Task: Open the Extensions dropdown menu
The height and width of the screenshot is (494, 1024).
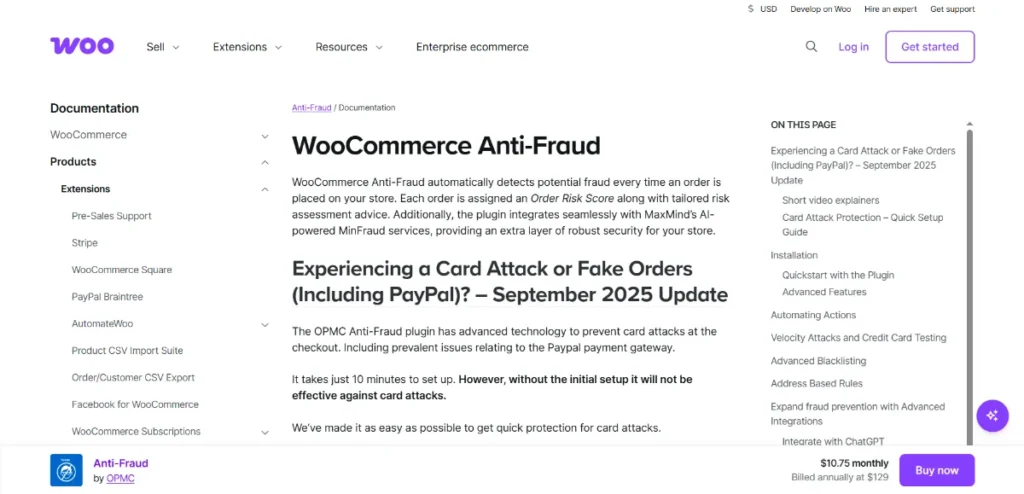Action: (247, 47)
